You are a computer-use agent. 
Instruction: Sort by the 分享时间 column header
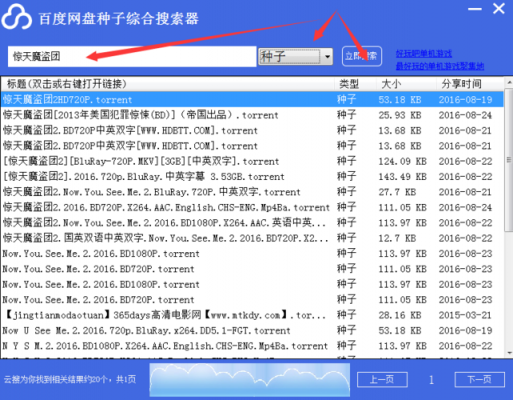pyautogui.click(x=470, y=84)
